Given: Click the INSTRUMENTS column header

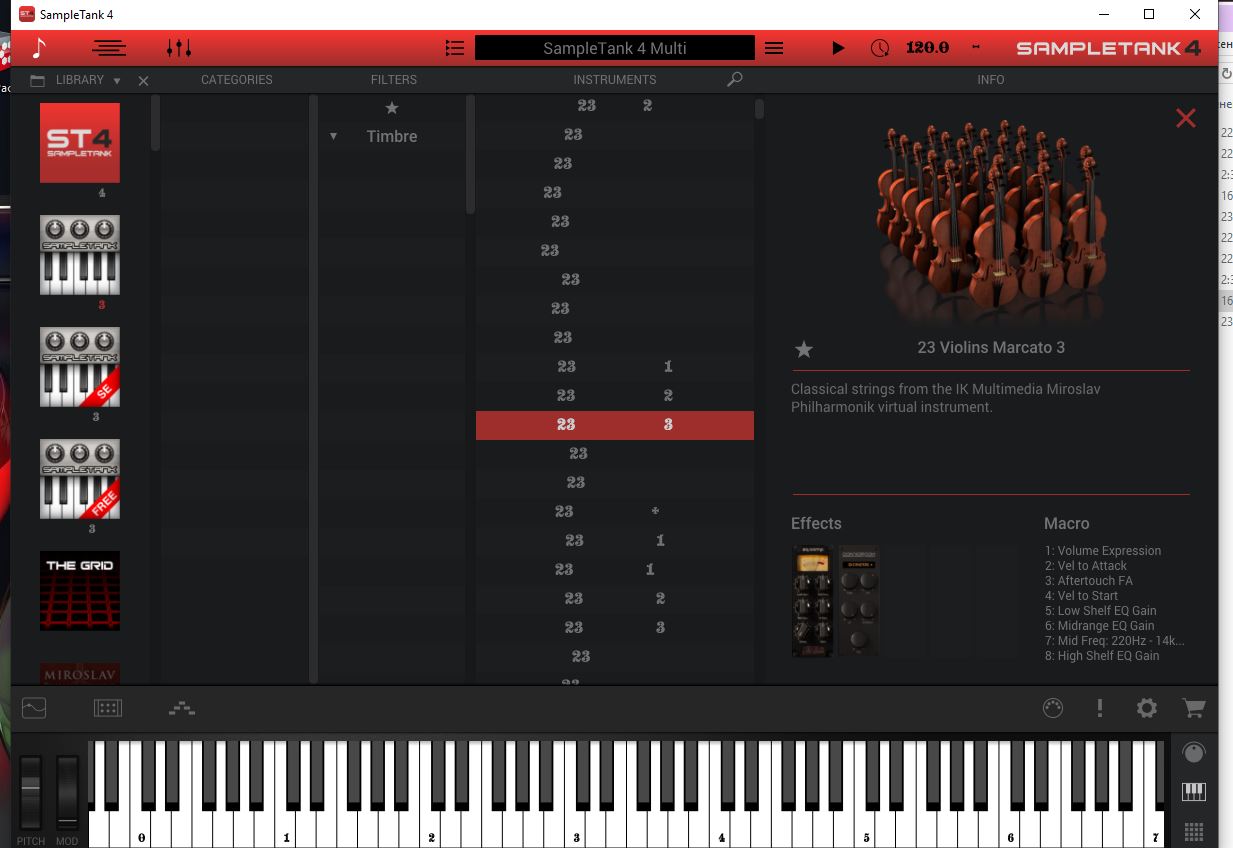Looking at the screenshot, I should point(615,80).
